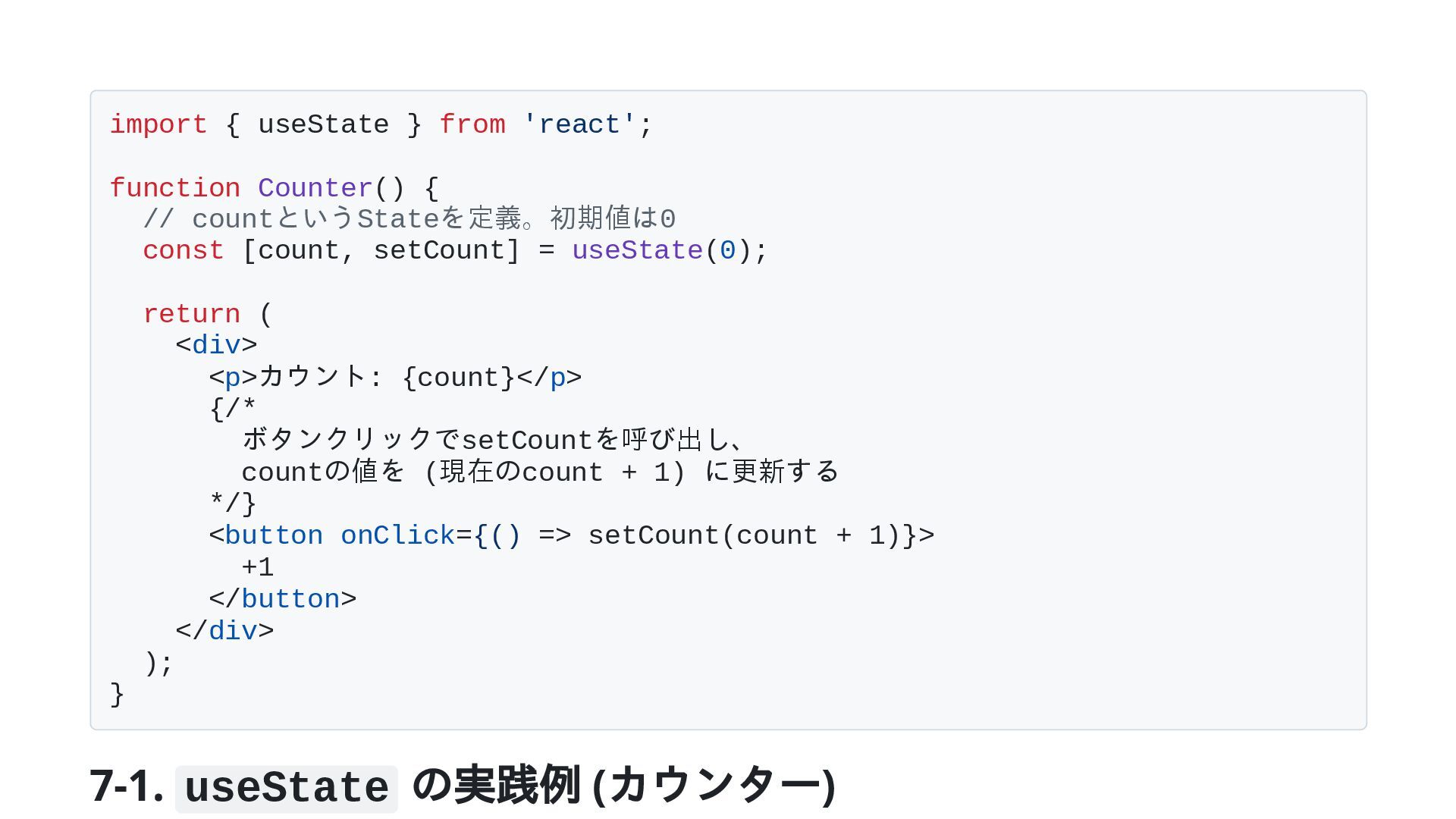Click the closing div tag

coord(224,631)
